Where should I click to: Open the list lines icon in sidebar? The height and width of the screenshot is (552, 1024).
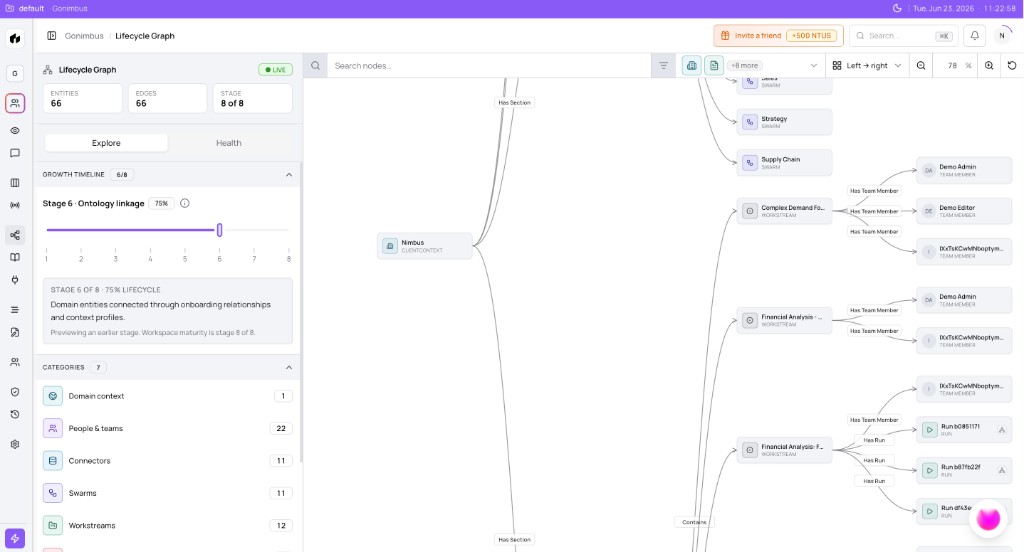[x=15, y=310]
